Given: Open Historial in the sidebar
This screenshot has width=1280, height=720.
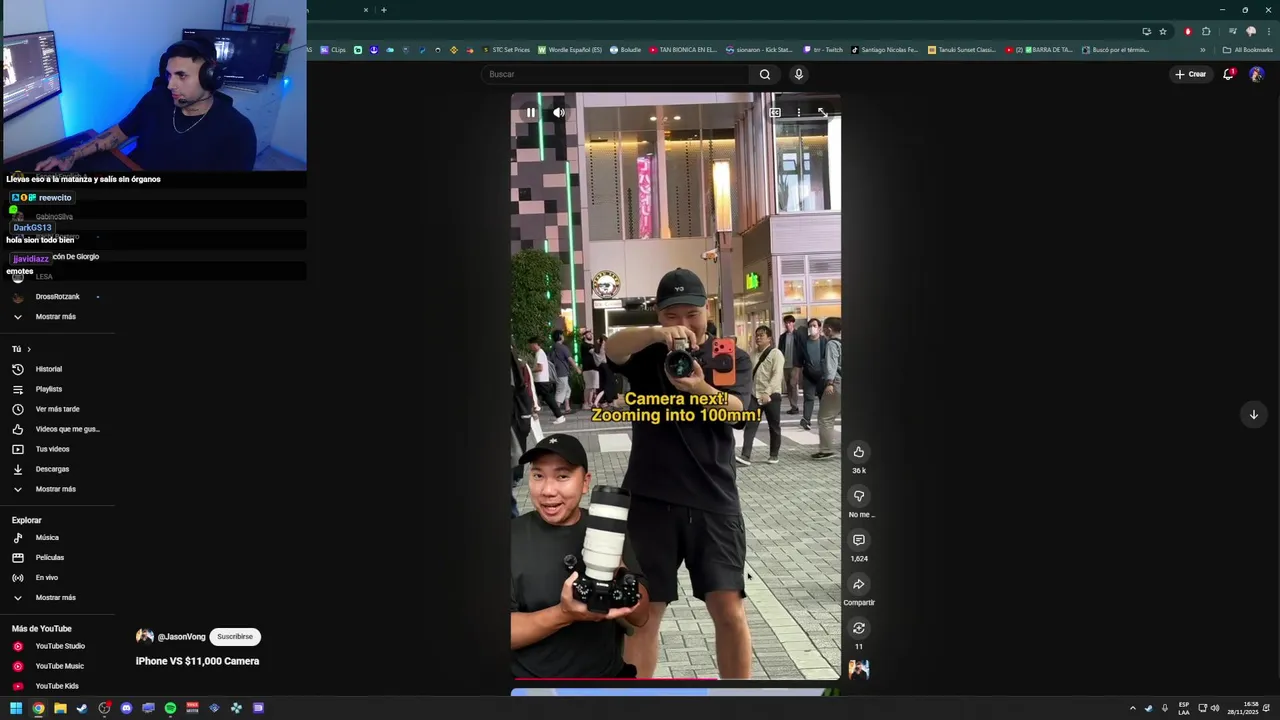Looking at the screenshot, I should [x=49, y=369].
